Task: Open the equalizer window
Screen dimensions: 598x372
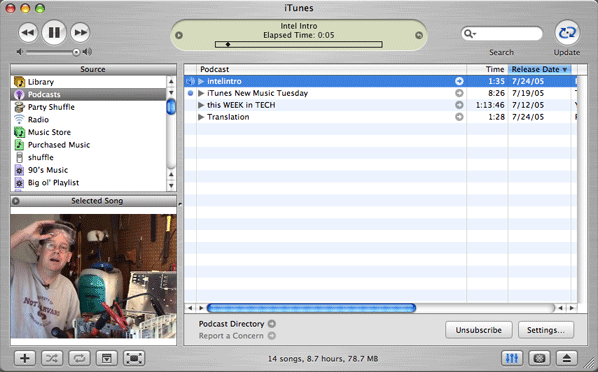Action: (512, 358)
